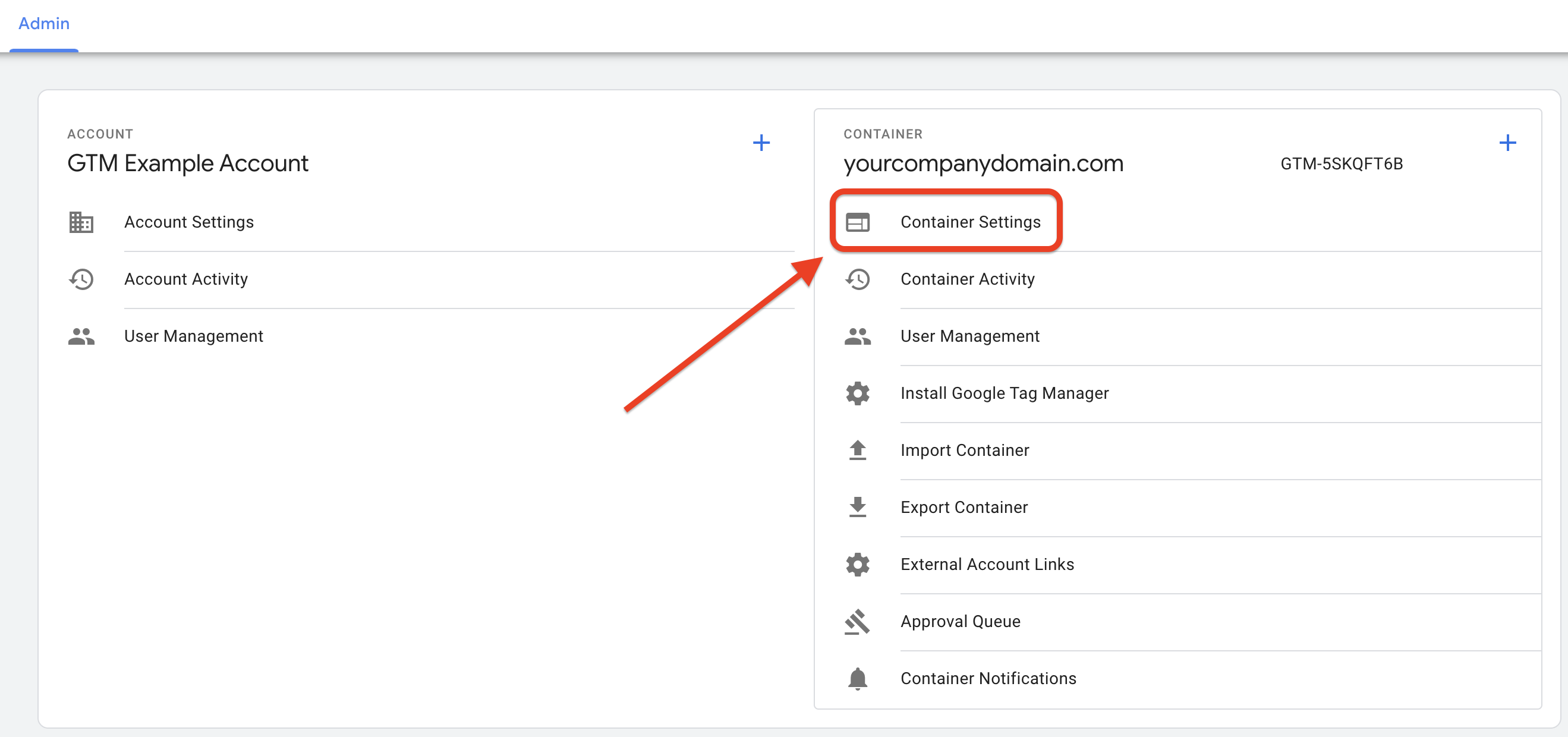Click the External Account Links gear icon

click(857, 565)
